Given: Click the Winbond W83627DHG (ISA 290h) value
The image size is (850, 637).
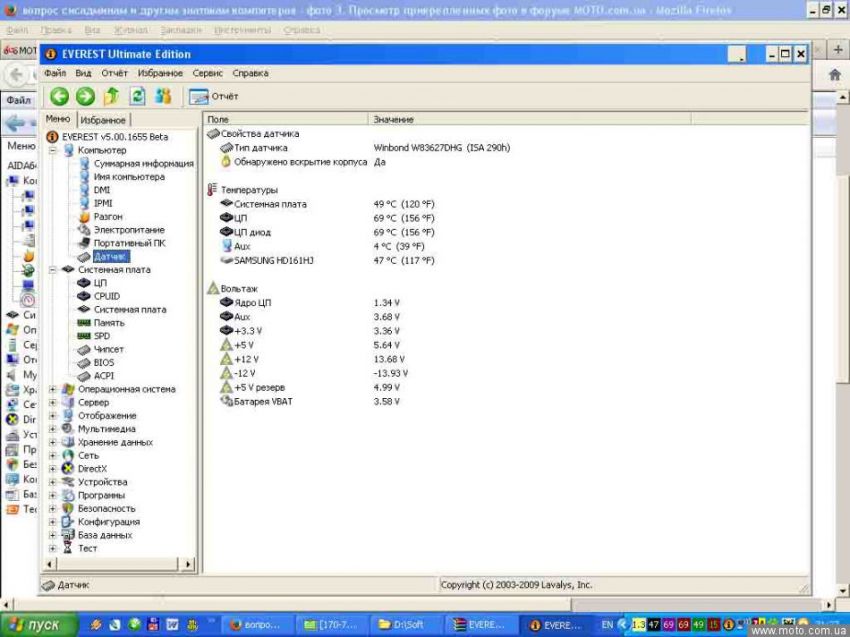Looking at the screenshot, I should [x=442, y=148].
